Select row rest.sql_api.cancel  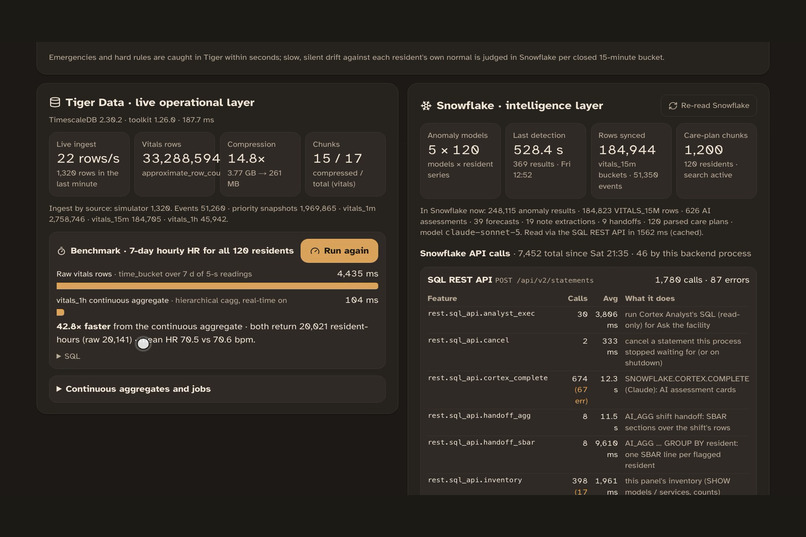click(588, 352)
